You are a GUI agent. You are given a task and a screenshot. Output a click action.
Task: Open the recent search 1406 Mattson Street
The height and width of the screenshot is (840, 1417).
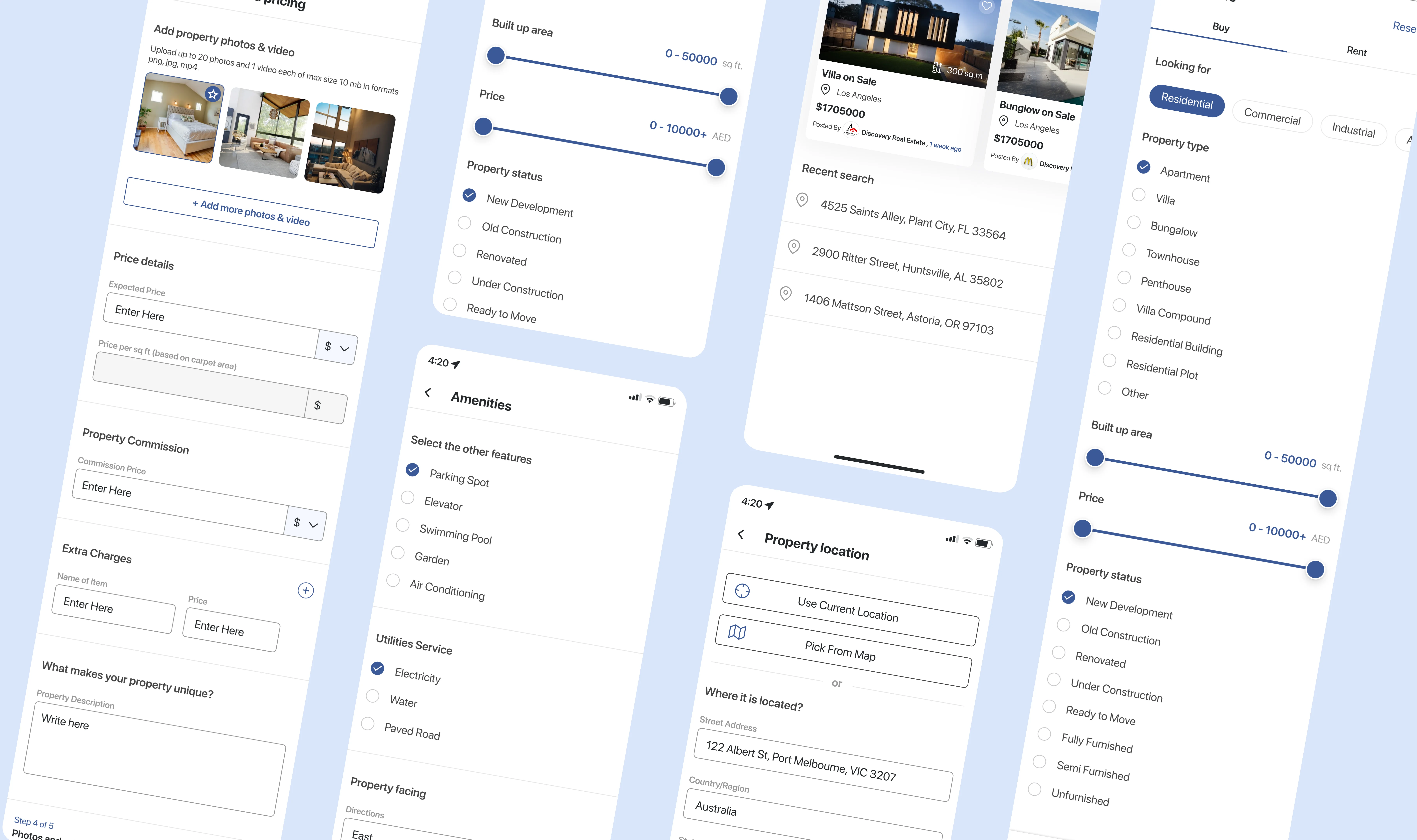tap(898, 314)
